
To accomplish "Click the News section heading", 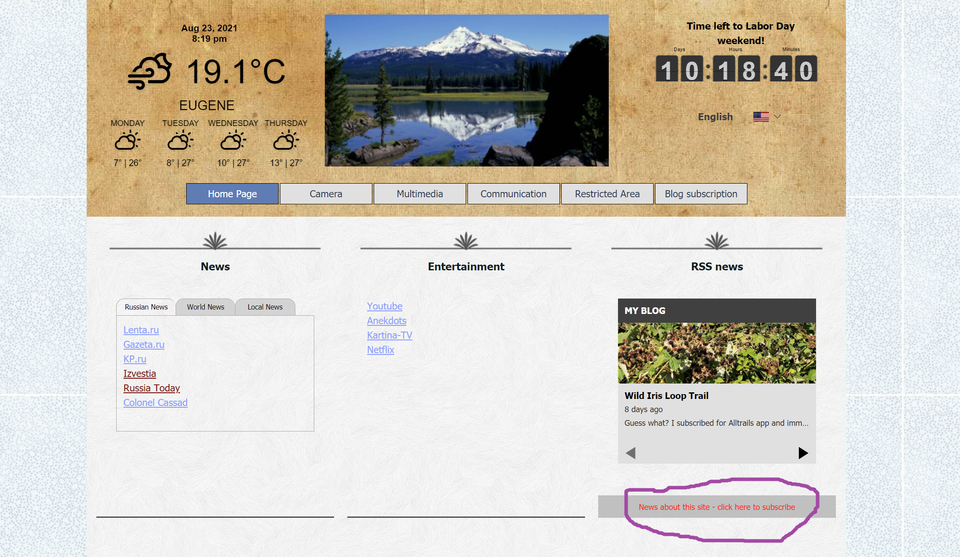I will (215, 267).
